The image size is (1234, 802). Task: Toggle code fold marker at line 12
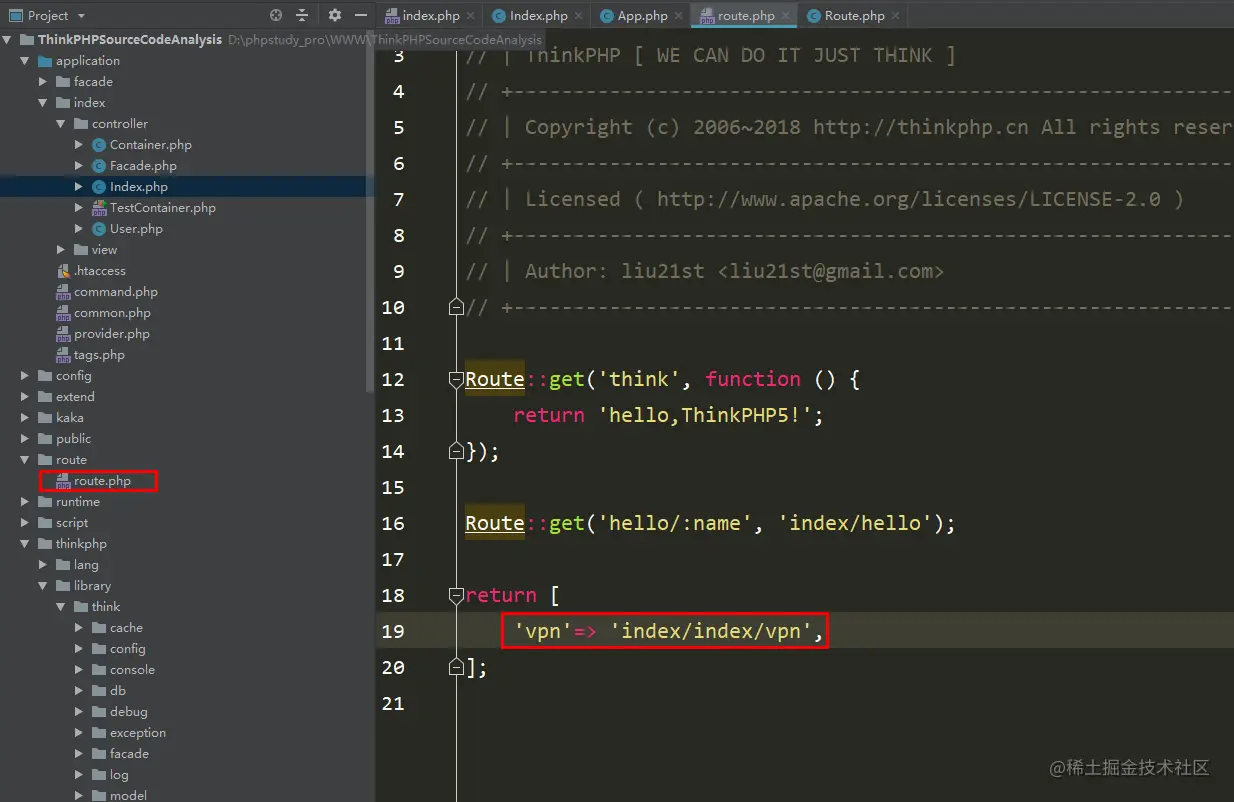click(x=456, y=379)
